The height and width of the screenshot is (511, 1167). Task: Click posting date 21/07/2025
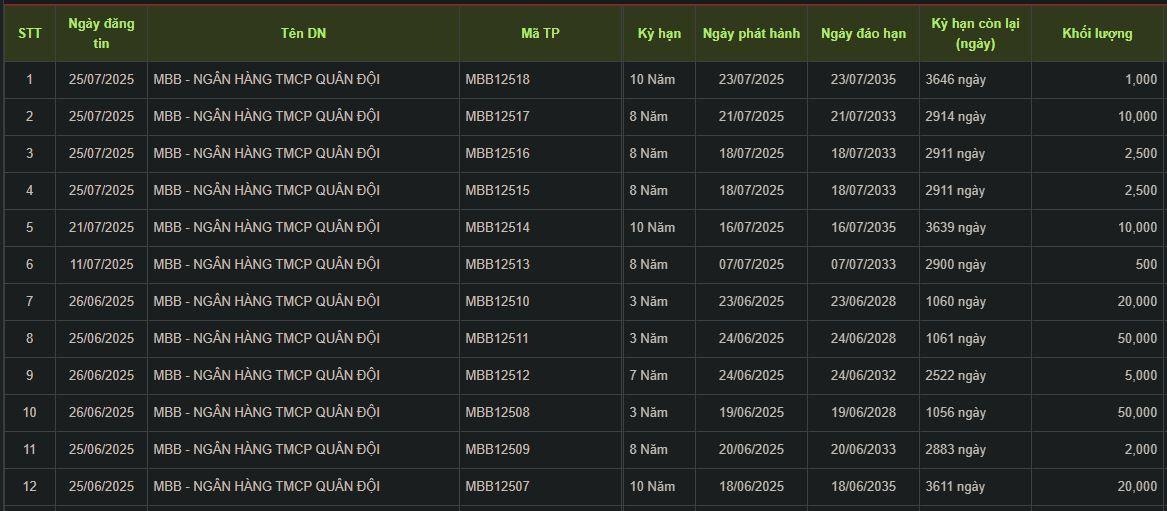pyautogui.click(x=101, y=228)
